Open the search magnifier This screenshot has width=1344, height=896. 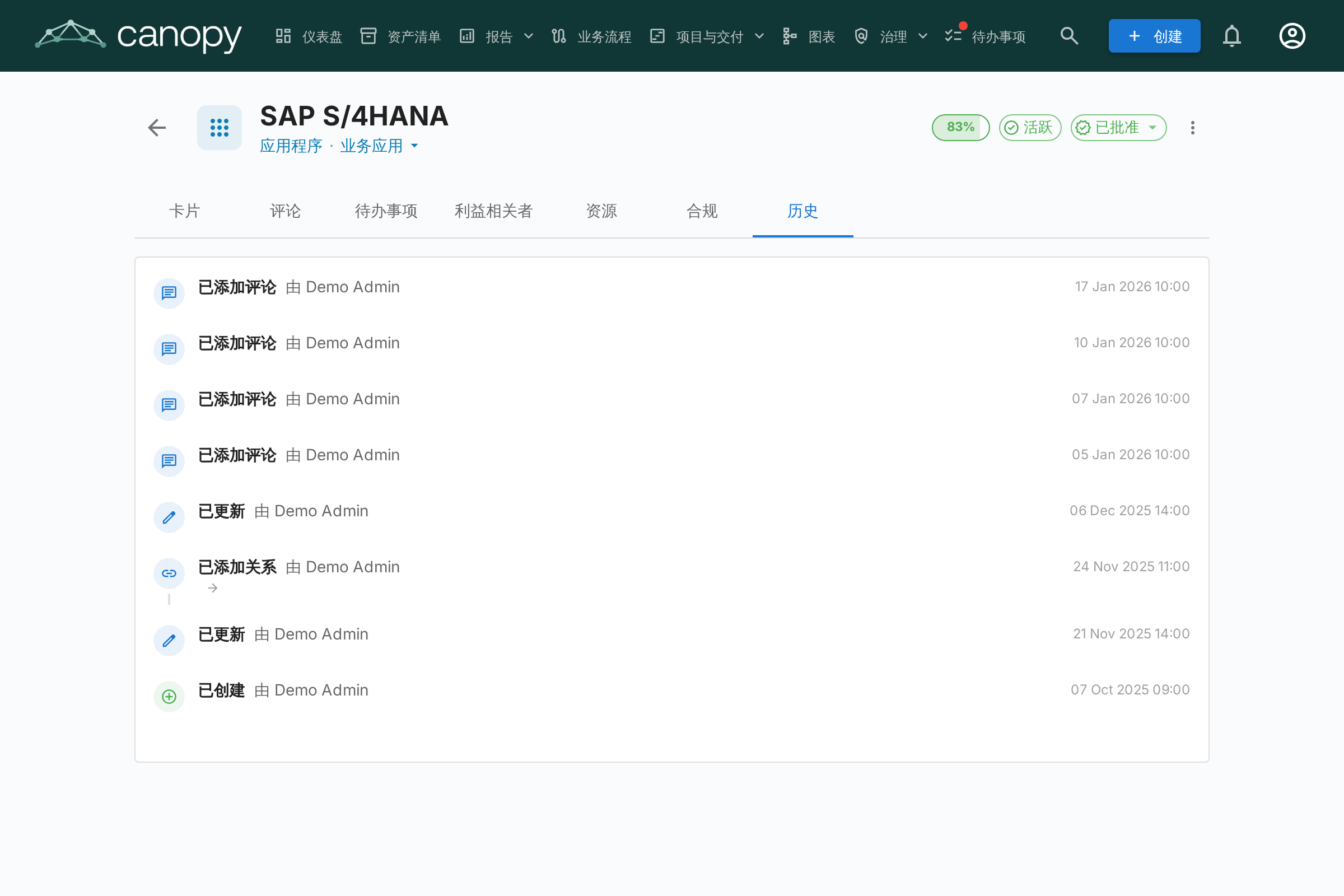1069,36
